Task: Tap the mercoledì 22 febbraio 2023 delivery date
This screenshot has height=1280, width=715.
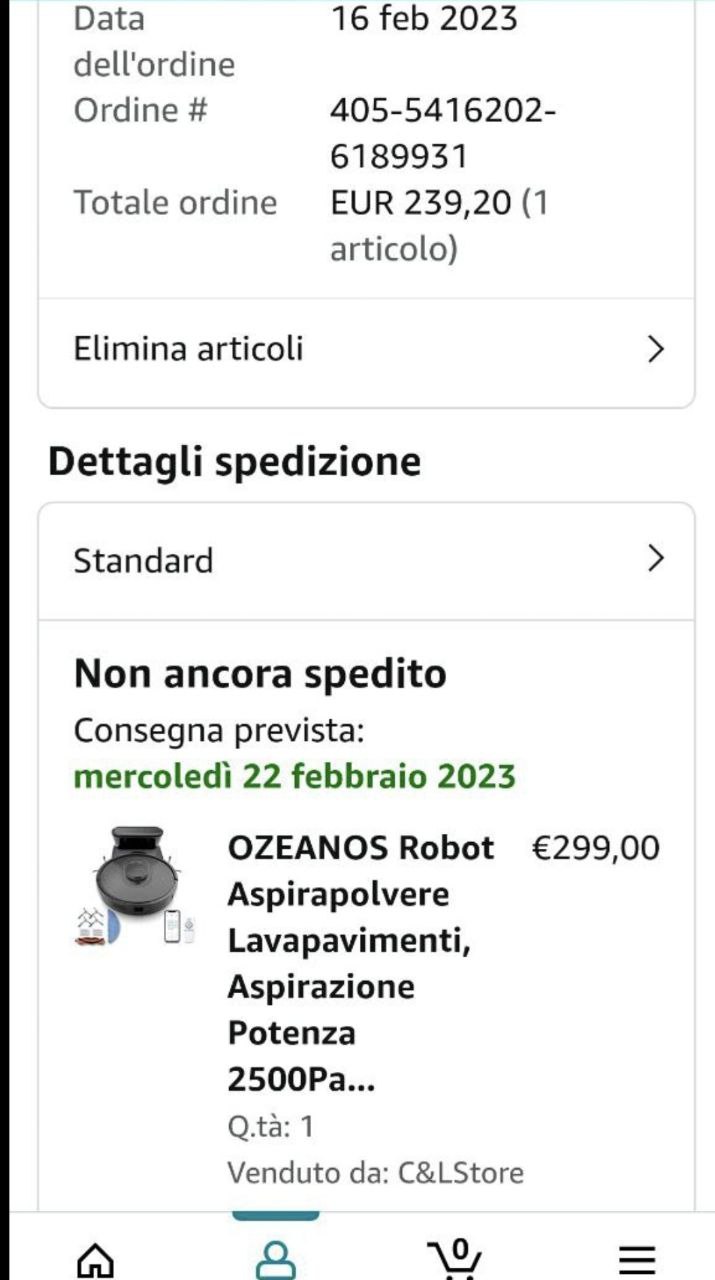Action: pos(295,776)
